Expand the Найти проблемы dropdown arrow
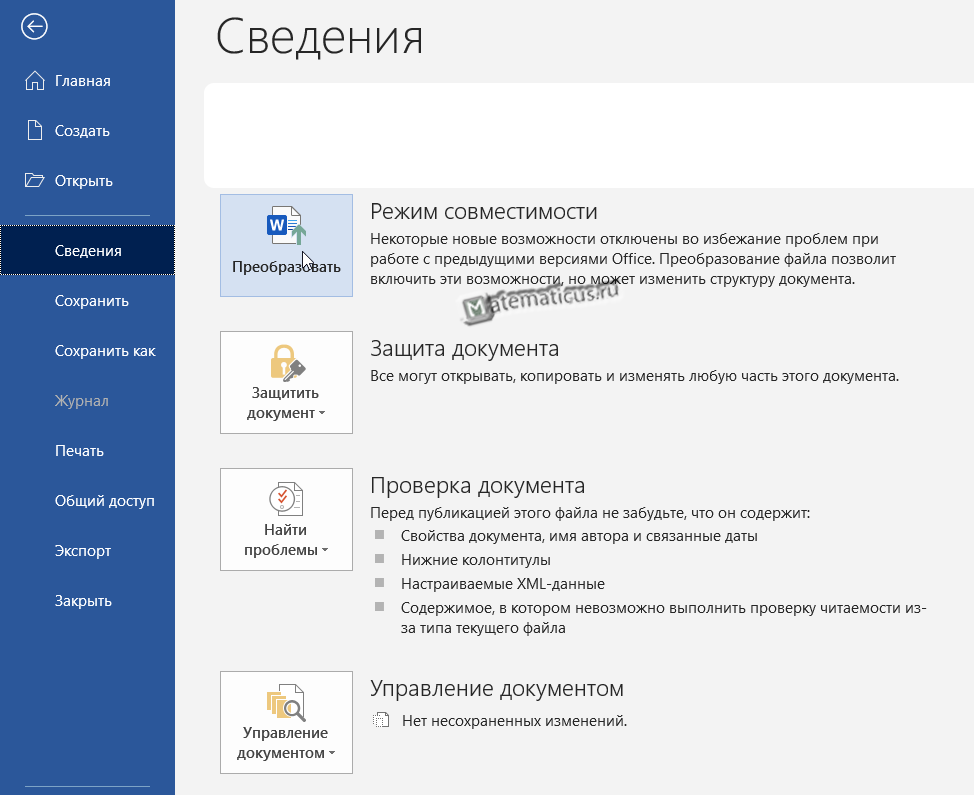Image resolution: width=974 pixels, height=795 pixels. pos(325,551)
